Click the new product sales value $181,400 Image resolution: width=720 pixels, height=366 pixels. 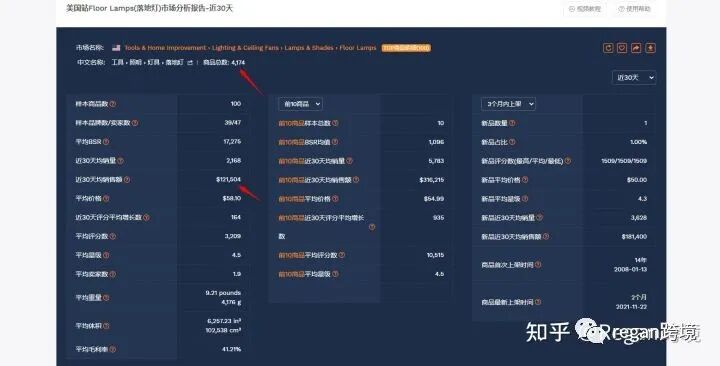[x=634, y=236]
